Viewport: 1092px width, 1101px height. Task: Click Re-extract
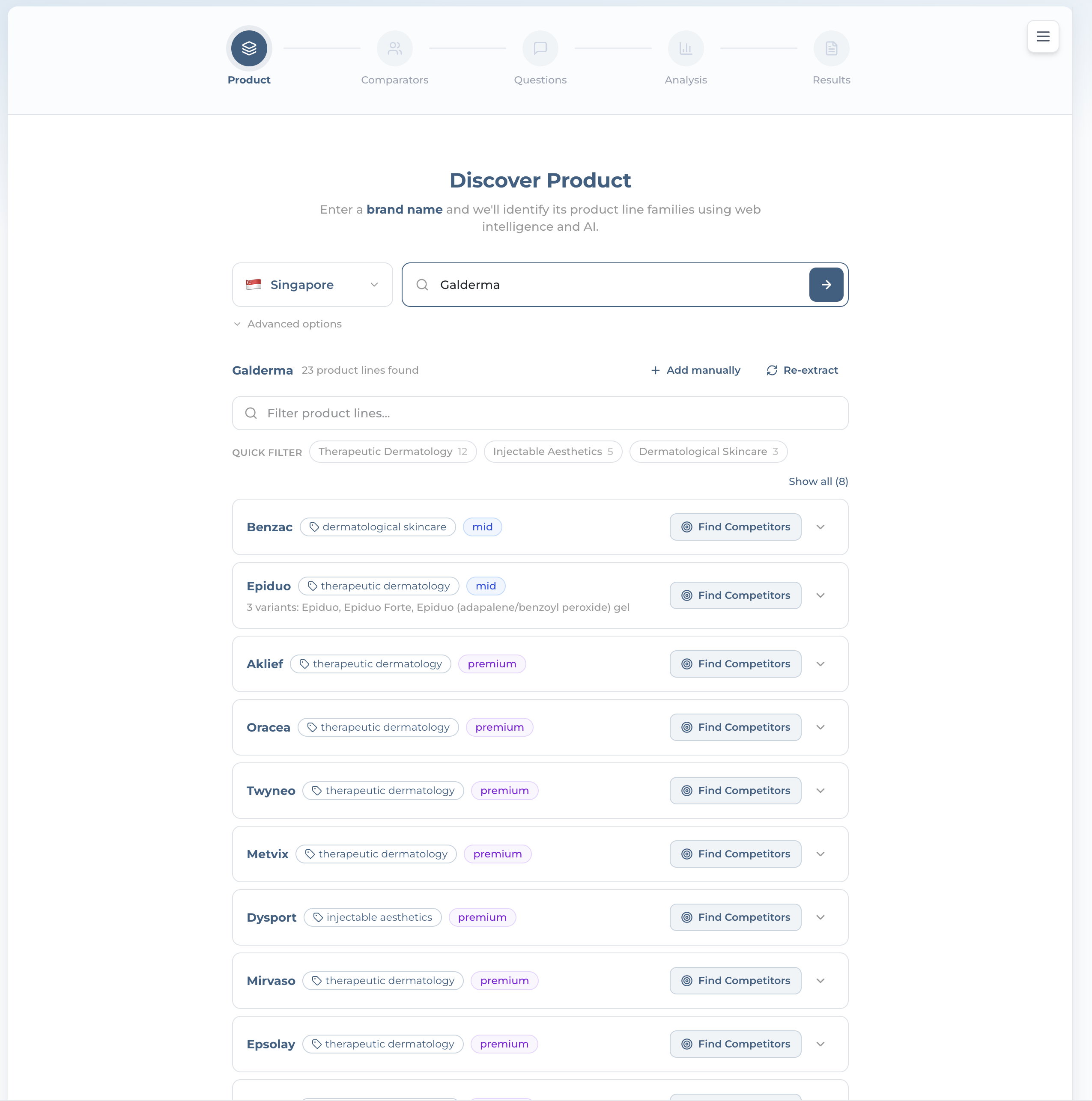coord(802,370)
